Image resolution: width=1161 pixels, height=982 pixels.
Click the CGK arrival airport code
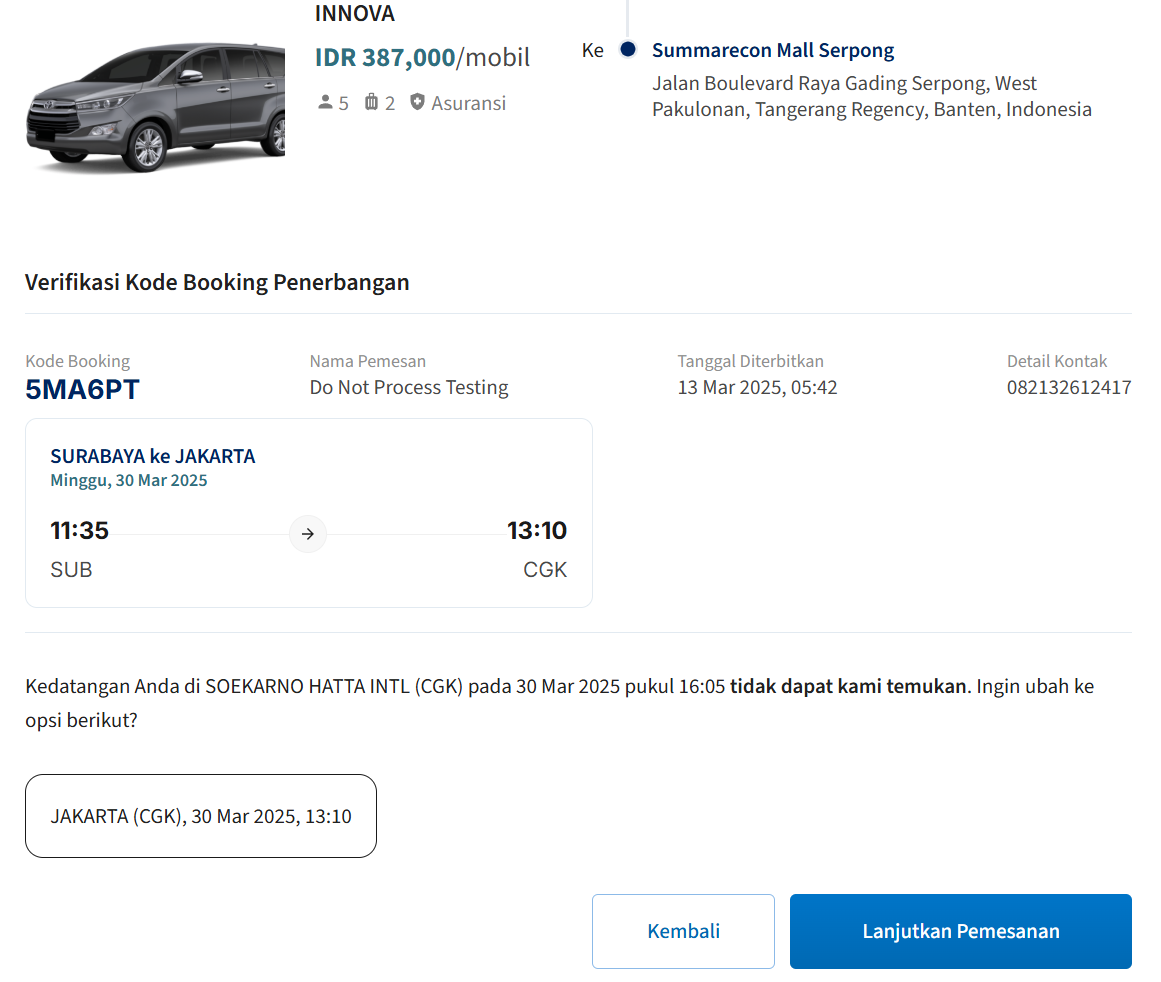(x=545, y=570)
